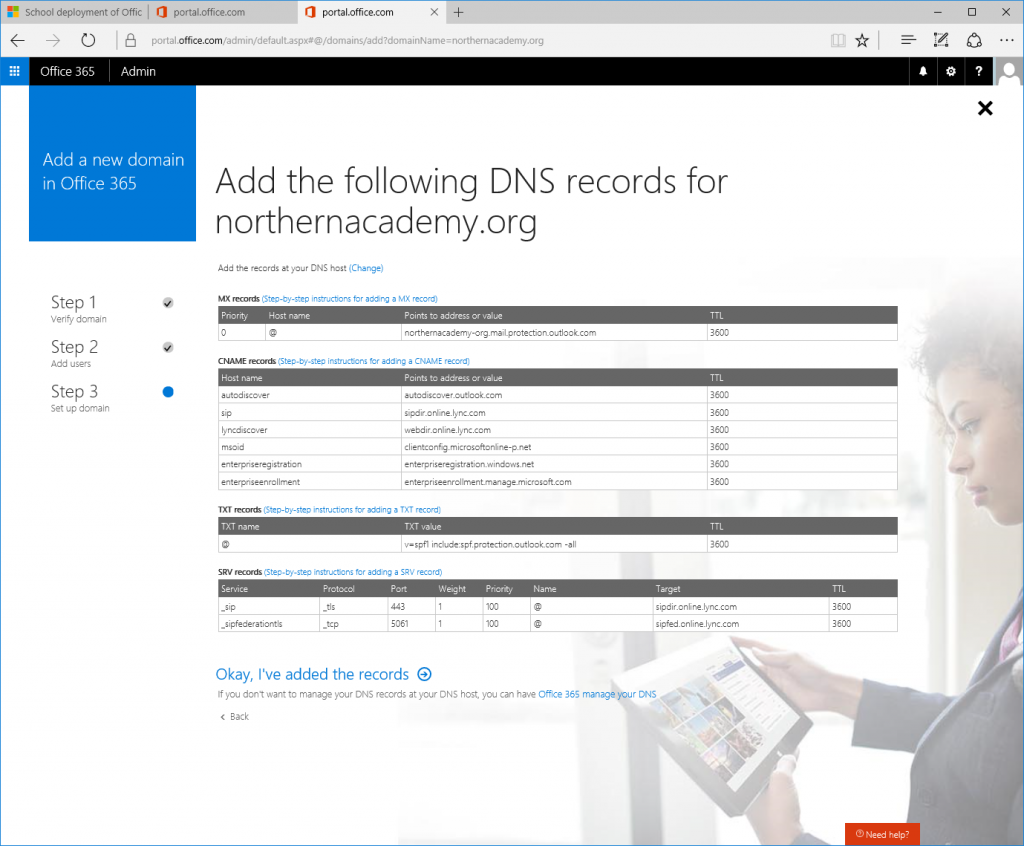Close the active portal.office.com tab
The height and width of the screenshot is (846, 1024).
(434, 12)
